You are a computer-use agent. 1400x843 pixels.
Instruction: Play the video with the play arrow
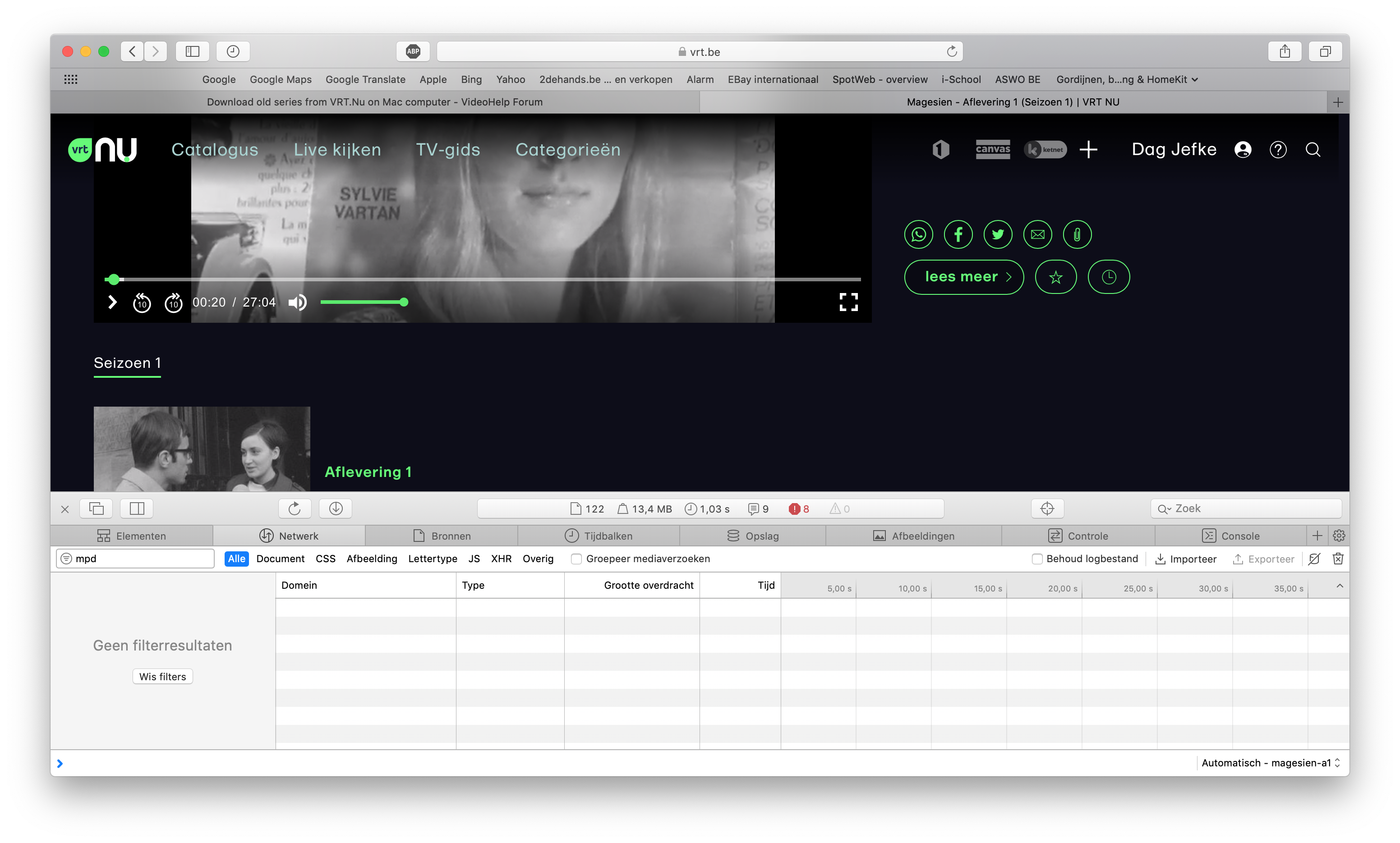[112, 302]
